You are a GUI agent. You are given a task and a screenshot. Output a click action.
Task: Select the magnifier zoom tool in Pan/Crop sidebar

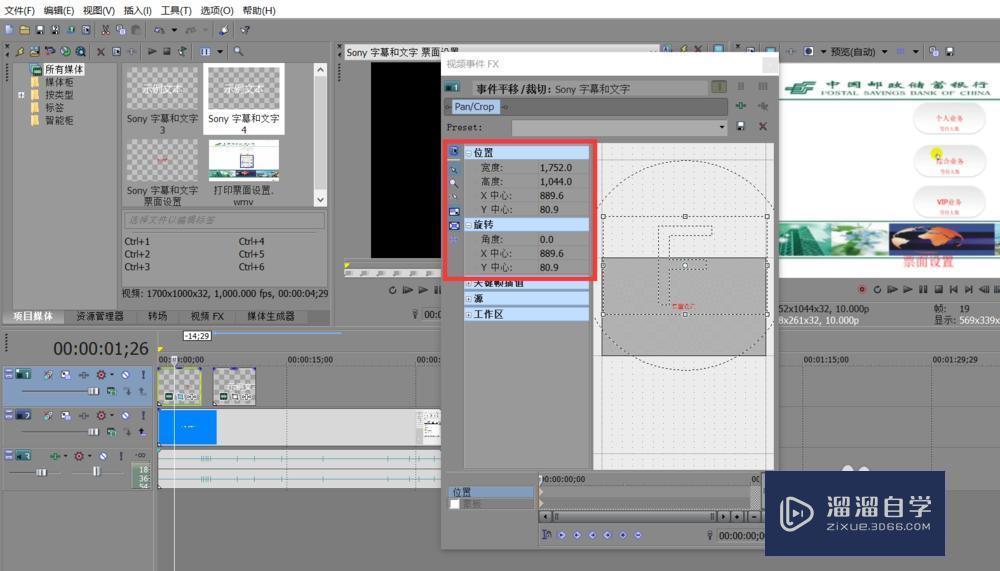454,184
